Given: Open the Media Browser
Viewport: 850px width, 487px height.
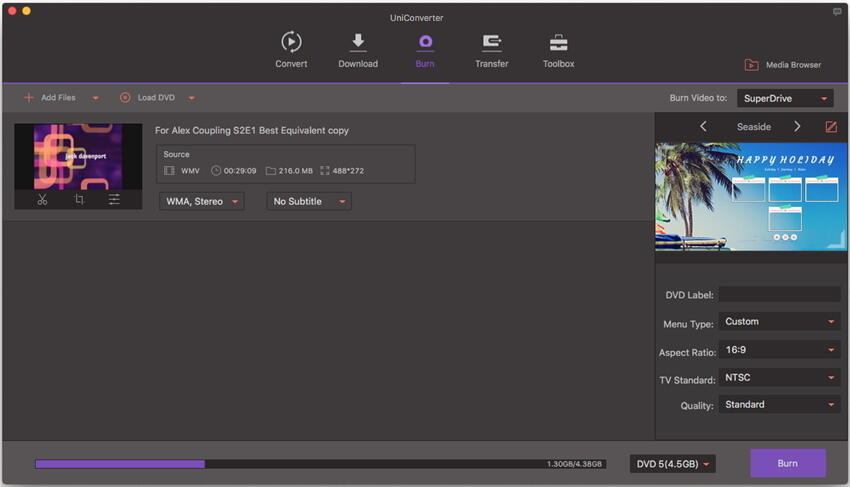Looking at the screenshot, I should [x=783, y=65].
